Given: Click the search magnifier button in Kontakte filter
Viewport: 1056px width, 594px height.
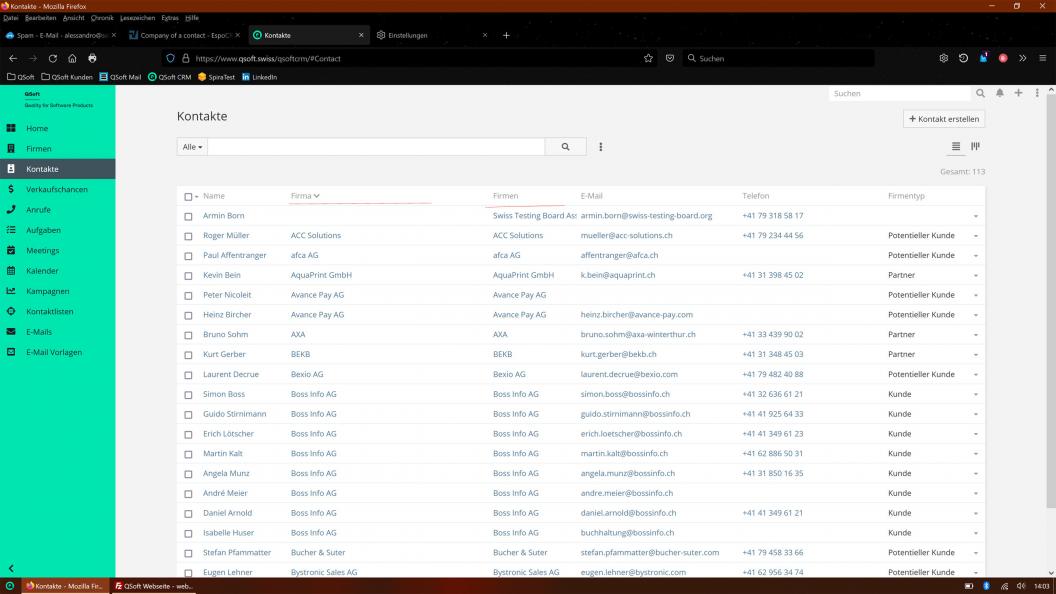Looking at the screenshot, I should click(x=565, y=147).
